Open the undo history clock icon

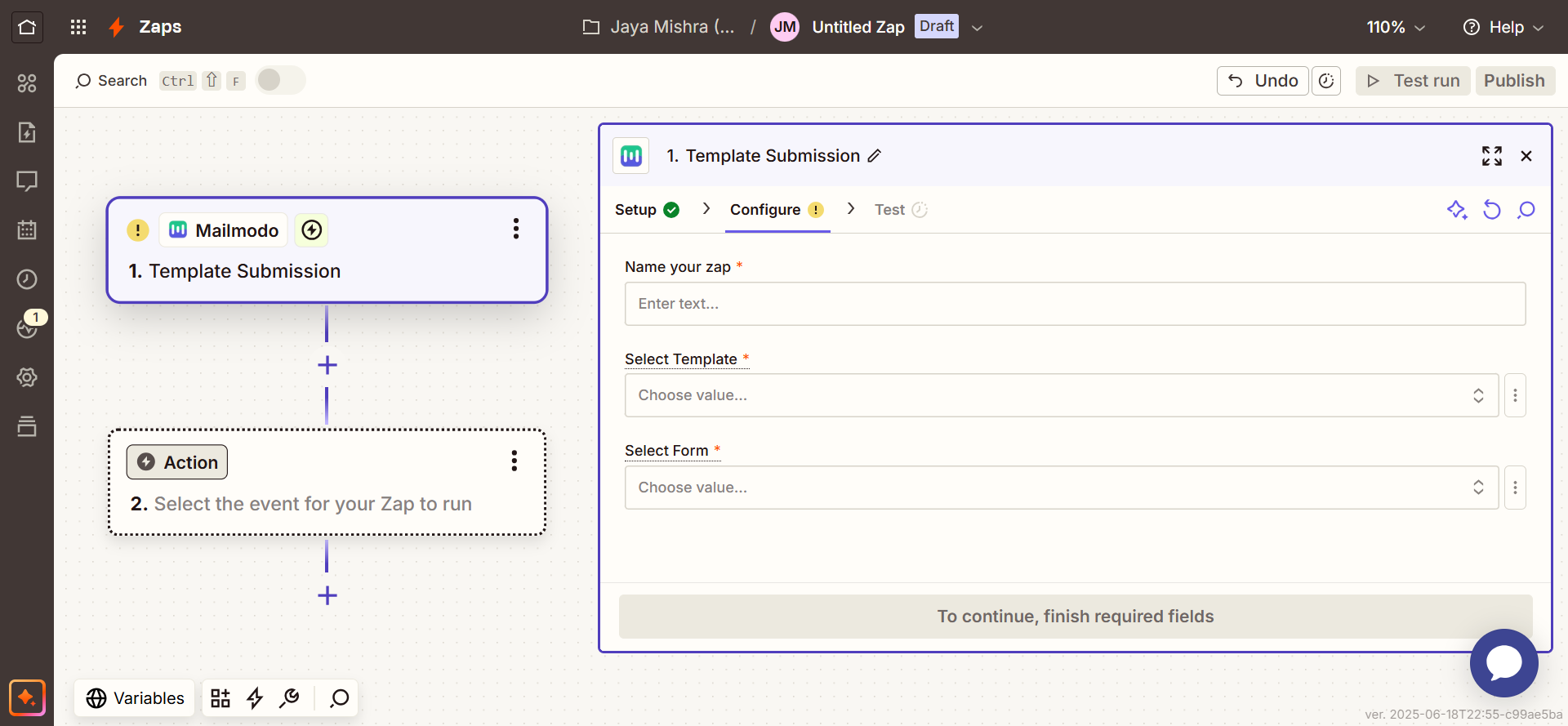(1326, 81)
